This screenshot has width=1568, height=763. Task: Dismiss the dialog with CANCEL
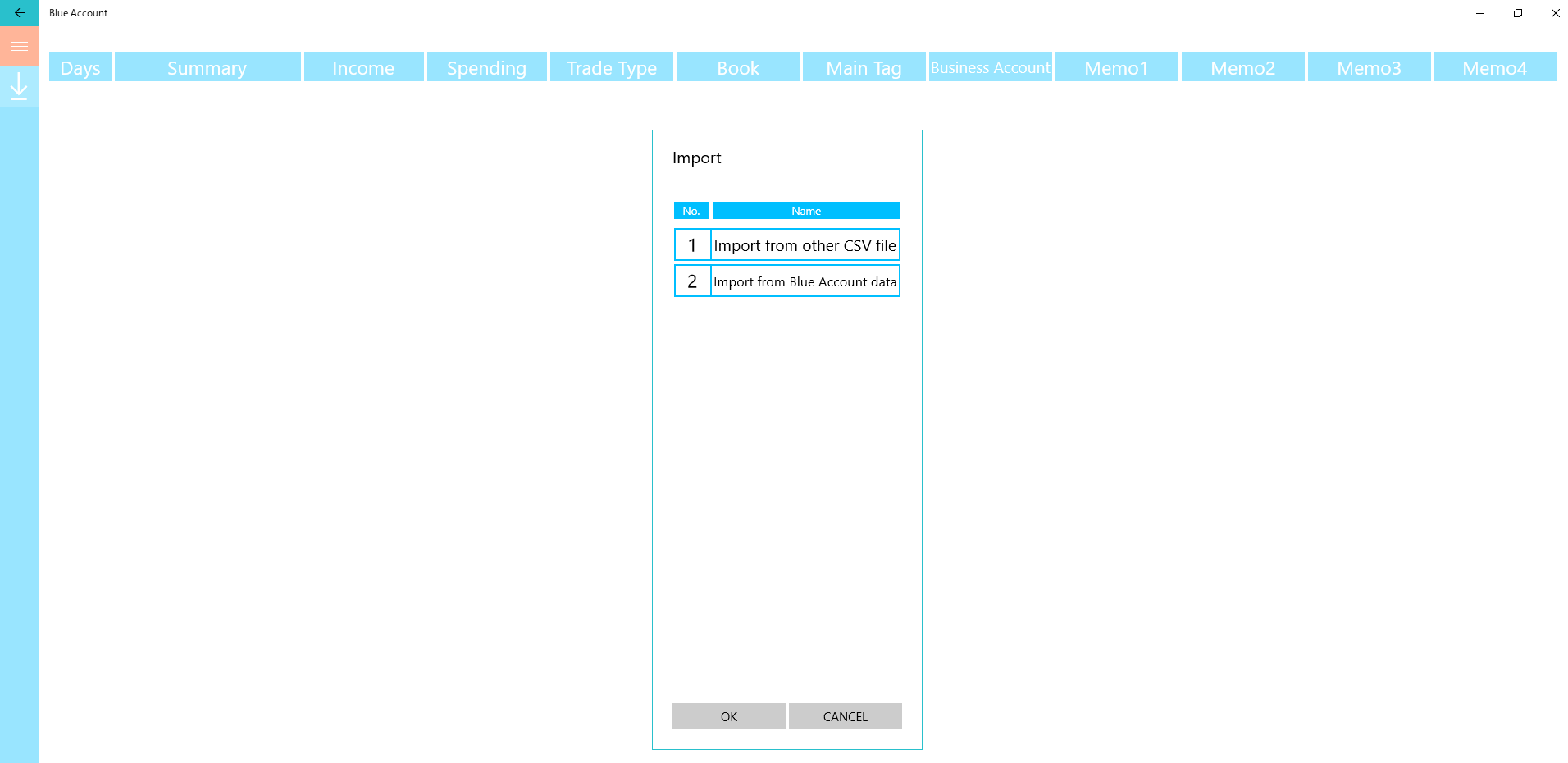coord(846,716)
